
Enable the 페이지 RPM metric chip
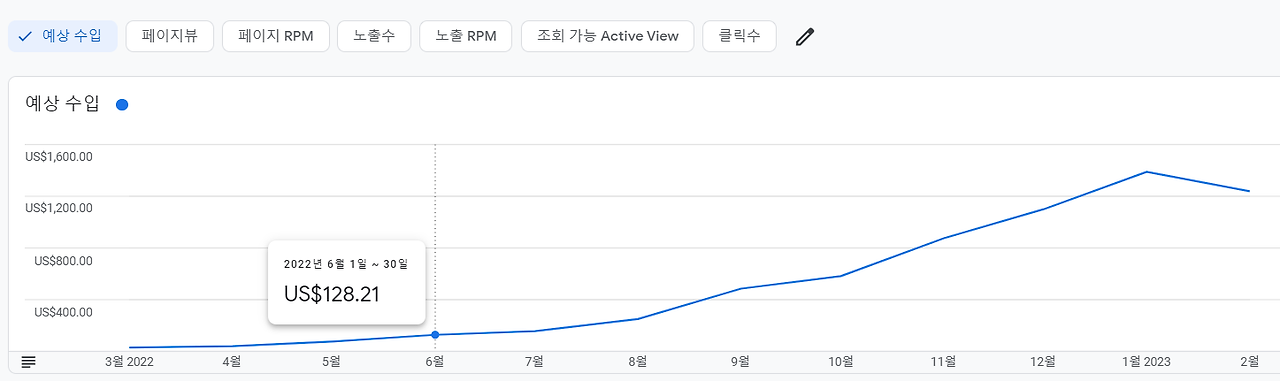click(276, 36)
